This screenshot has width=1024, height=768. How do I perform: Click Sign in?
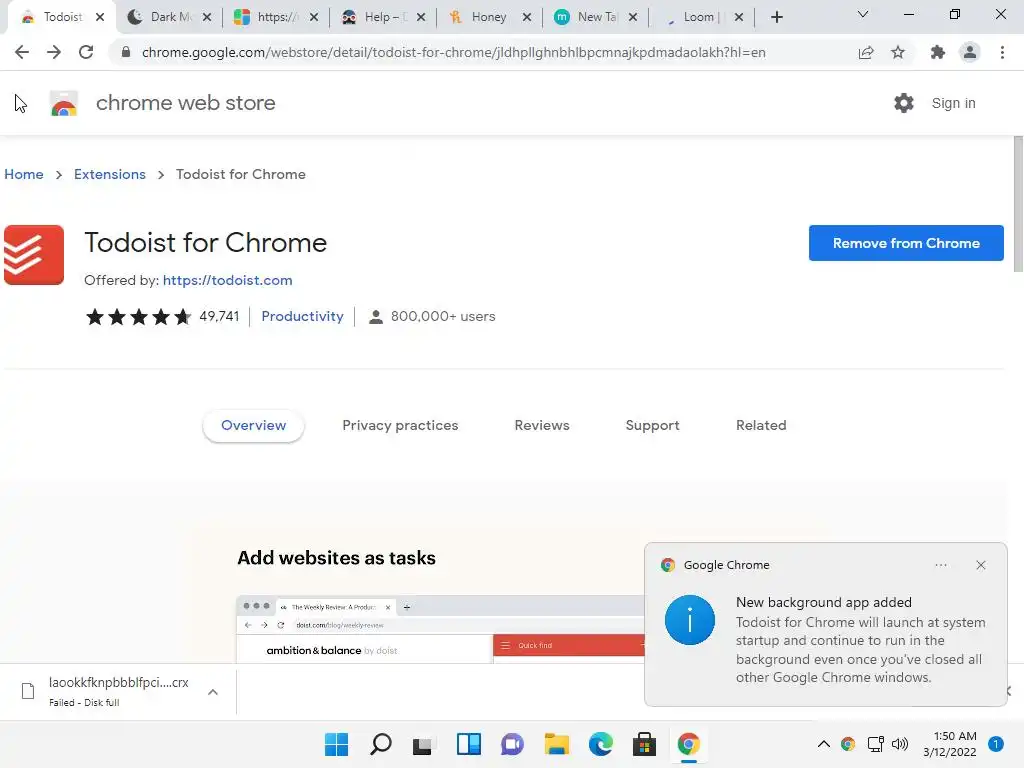(953, 103)
